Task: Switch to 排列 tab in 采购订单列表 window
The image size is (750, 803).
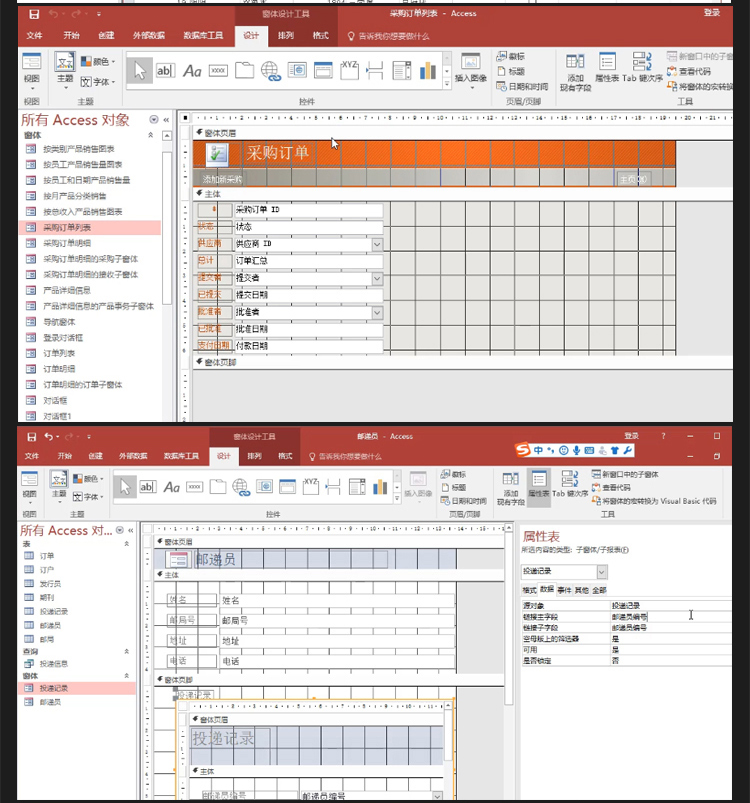Action: [286, 35]
